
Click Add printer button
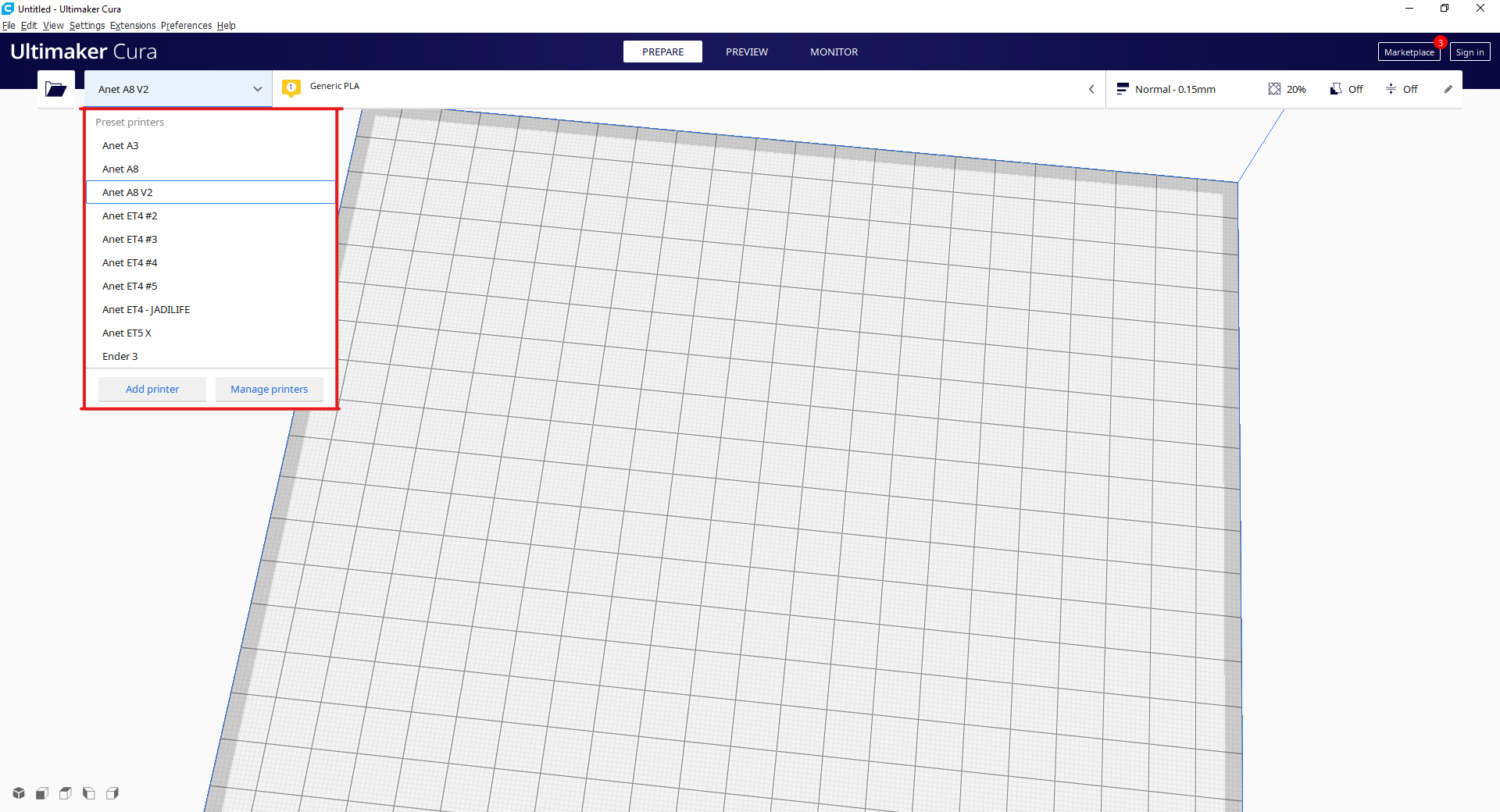[x=152, y=389]
